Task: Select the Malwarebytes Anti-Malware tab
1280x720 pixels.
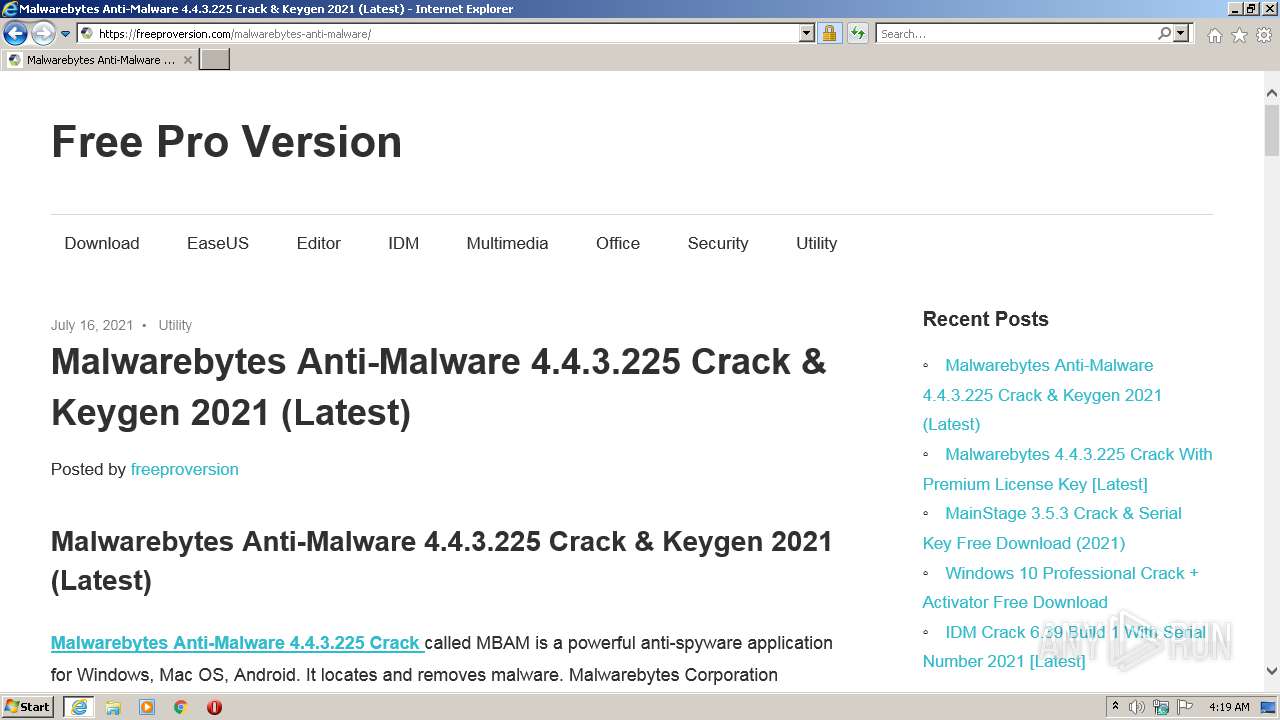Action: pyautogui.click(x=100, y=60)
